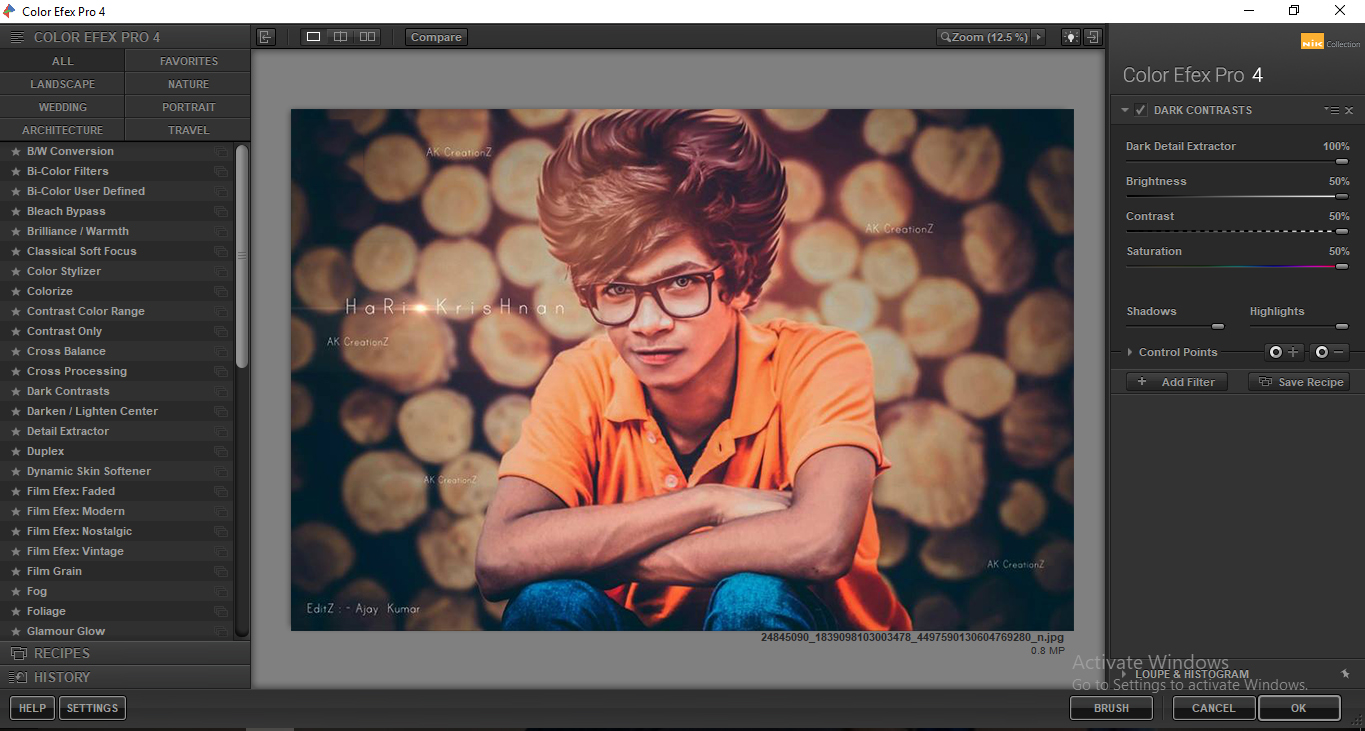Show Wedding category filters

tap(62, 107)
